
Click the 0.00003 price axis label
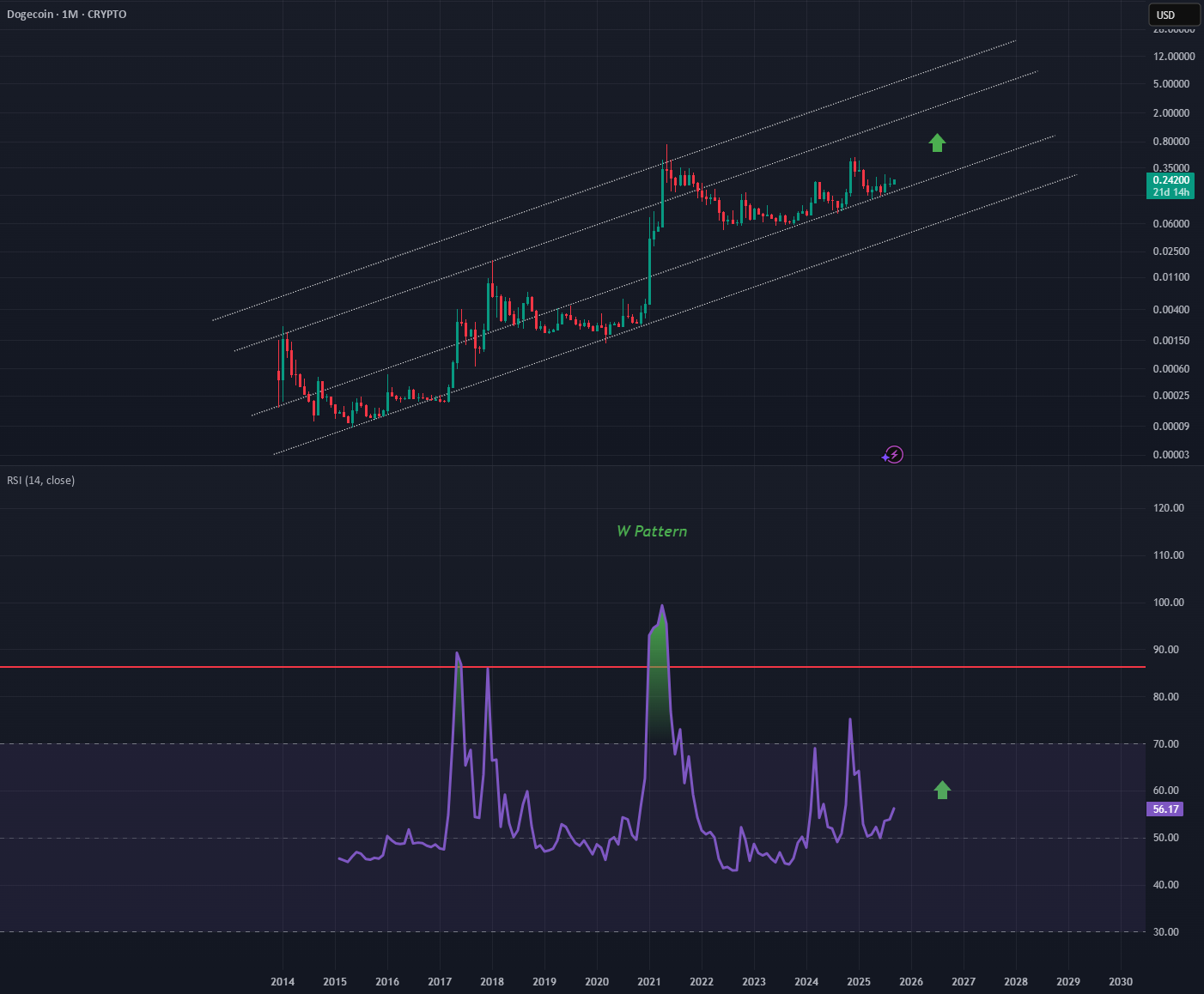[1171, 455]
